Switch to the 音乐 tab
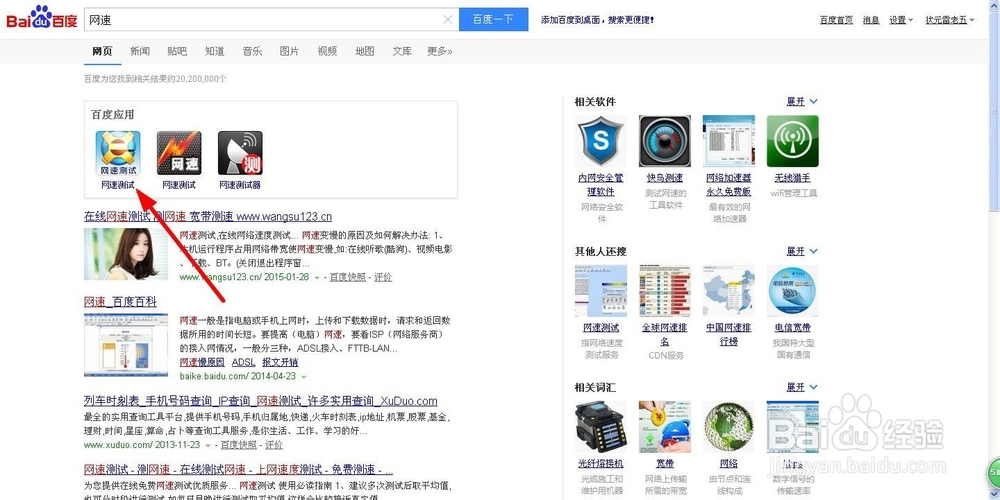 253,51
